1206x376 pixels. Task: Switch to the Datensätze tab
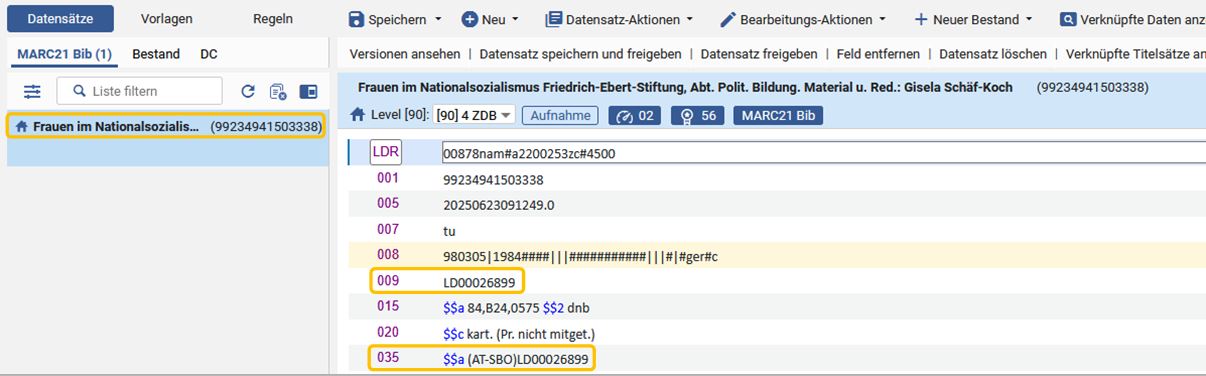[x=60, y=19]
